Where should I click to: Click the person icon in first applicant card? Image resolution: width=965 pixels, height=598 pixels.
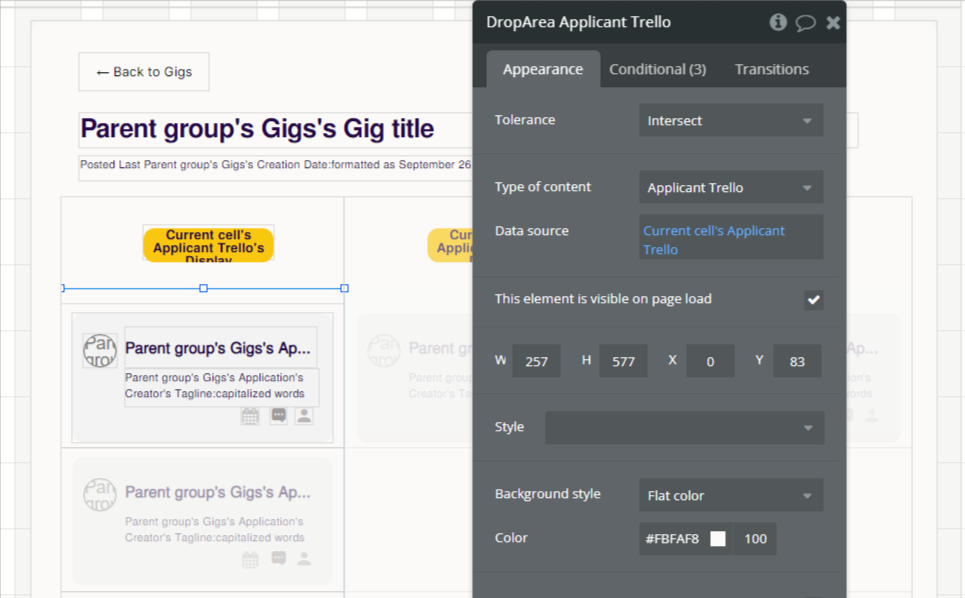point(304,416)
